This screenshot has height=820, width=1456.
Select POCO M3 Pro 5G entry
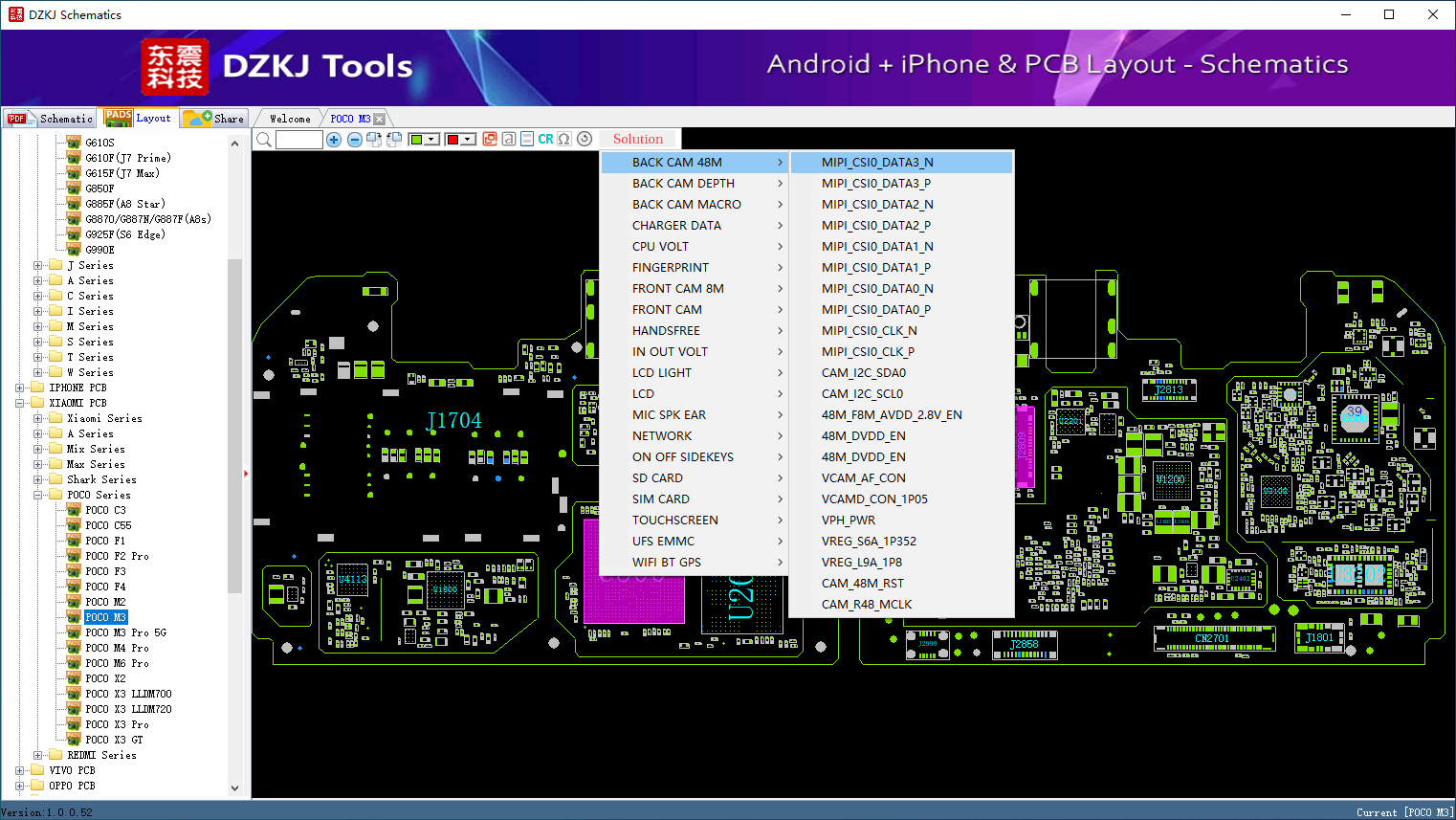(x=125, y=633)
